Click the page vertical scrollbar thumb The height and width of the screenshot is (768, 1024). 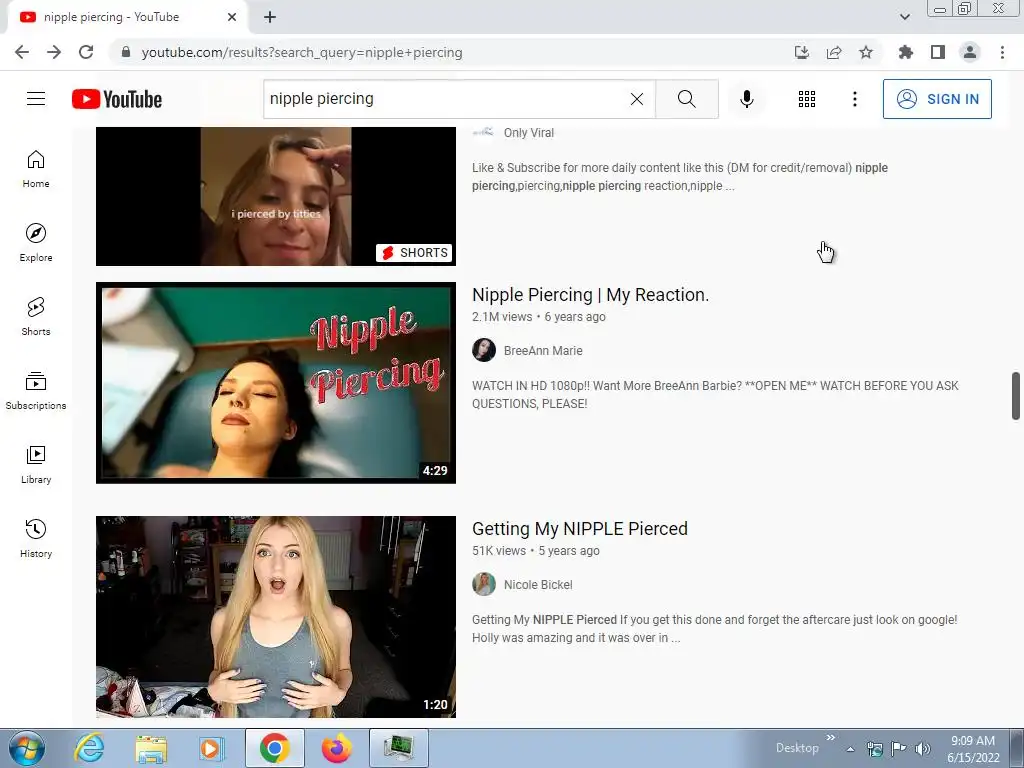coord(1016,396)
